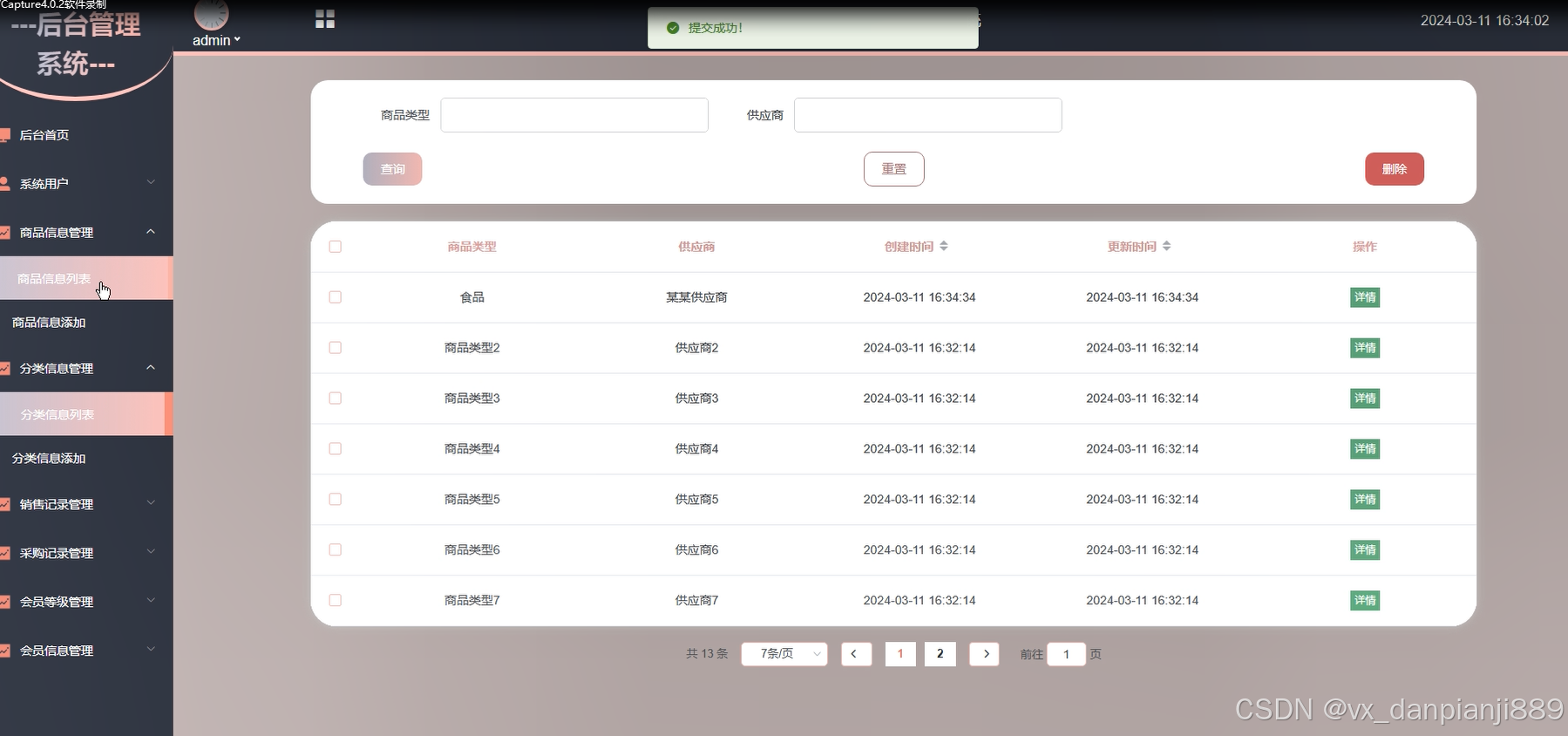Click the 供应商2 cell
The image size is (1568, 736).
pos(696,348)
